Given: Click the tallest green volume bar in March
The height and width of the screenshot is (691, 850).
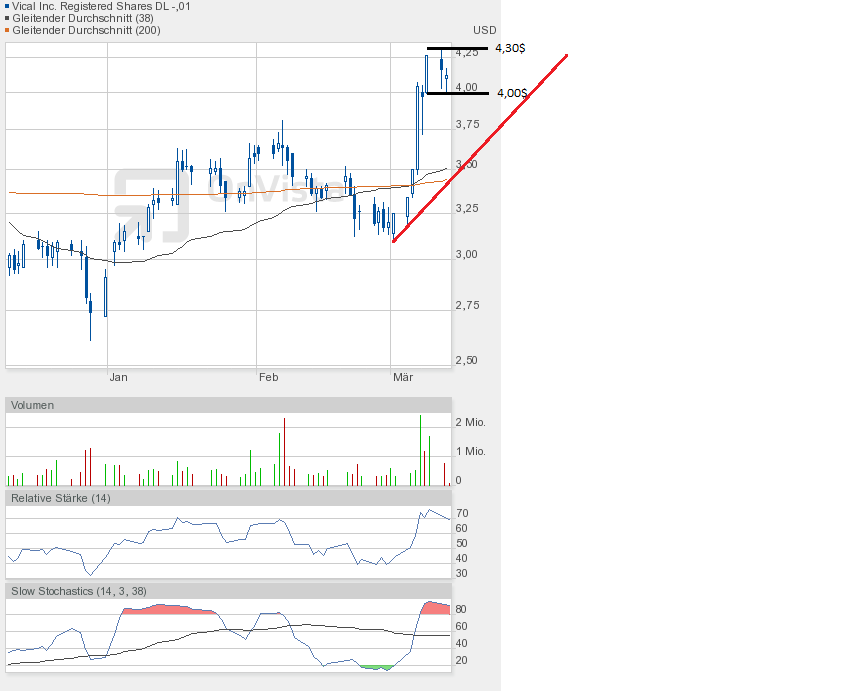Looking at the screenshot, I should coord(420,450).
